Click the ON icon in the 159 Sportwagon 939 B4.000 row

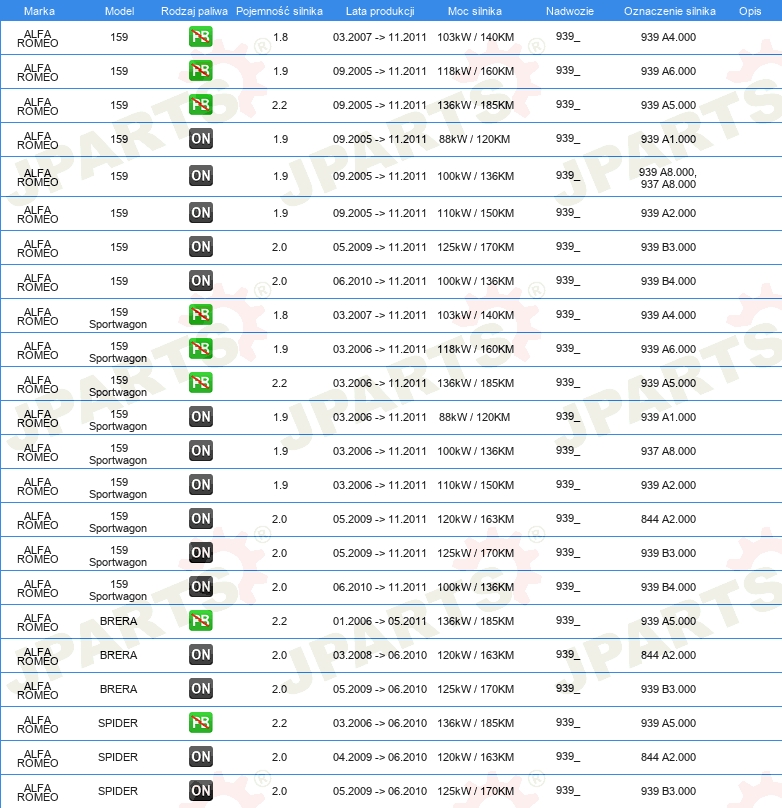[x=201, y=587]
